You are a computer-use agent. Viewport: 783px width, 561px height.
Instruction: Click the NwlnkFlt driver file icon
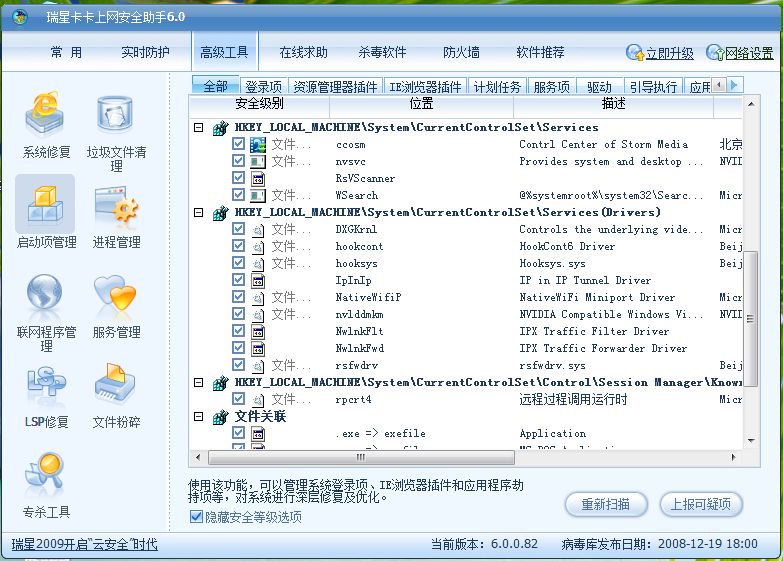point(258,332)
